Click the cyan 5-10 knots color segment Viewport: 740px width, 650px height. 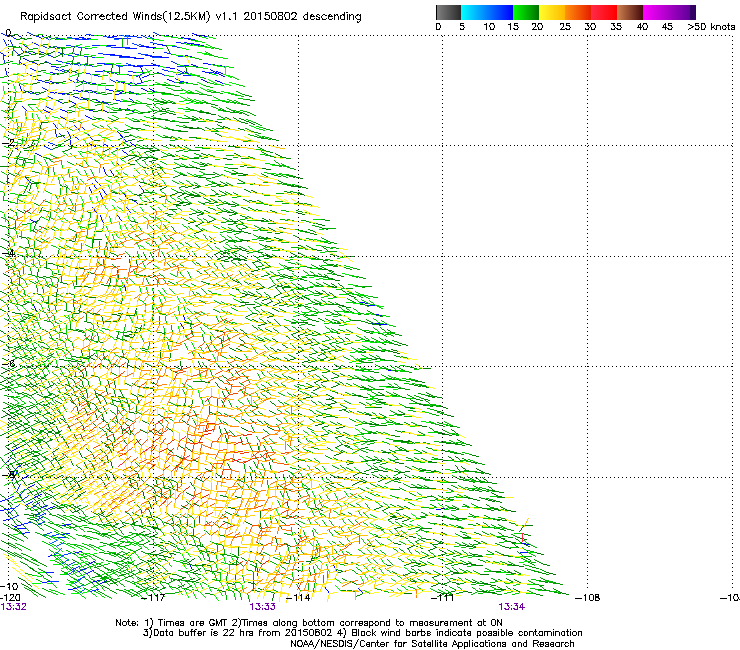(474, 12)
